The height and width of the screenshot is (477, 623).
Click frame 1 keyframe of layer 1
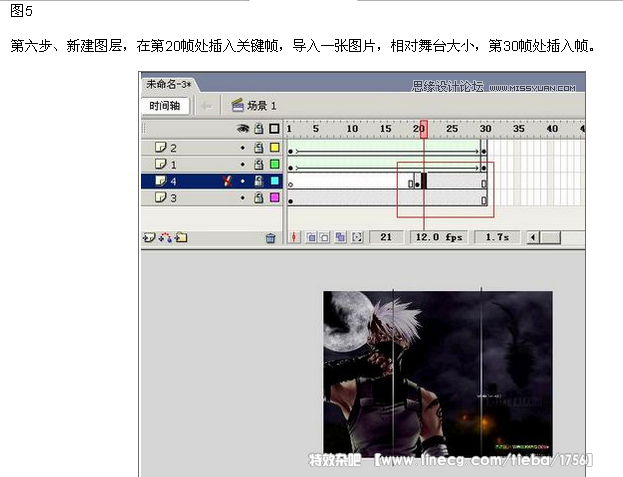tap(290, 168)
